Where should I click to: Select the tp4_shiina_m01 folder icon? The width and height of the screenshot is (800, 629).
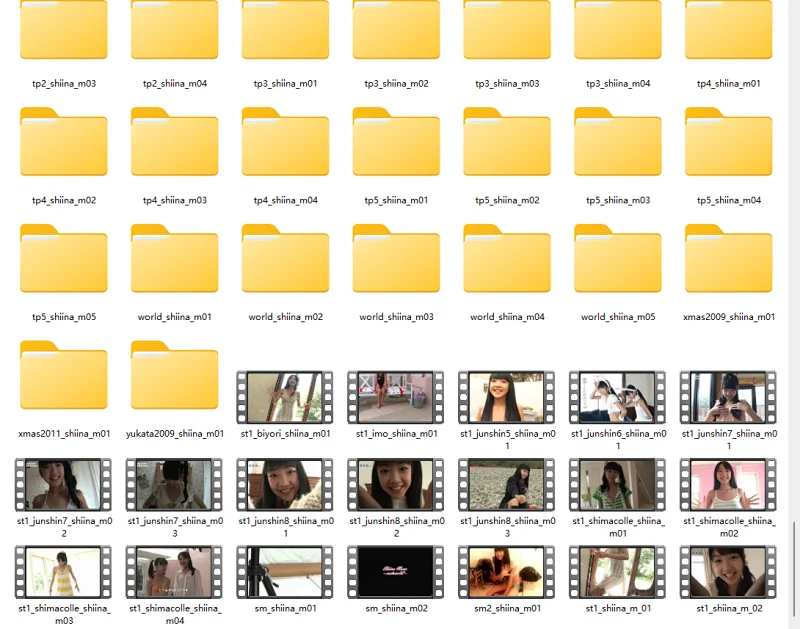pyautogui.click(x=729, y=30)
